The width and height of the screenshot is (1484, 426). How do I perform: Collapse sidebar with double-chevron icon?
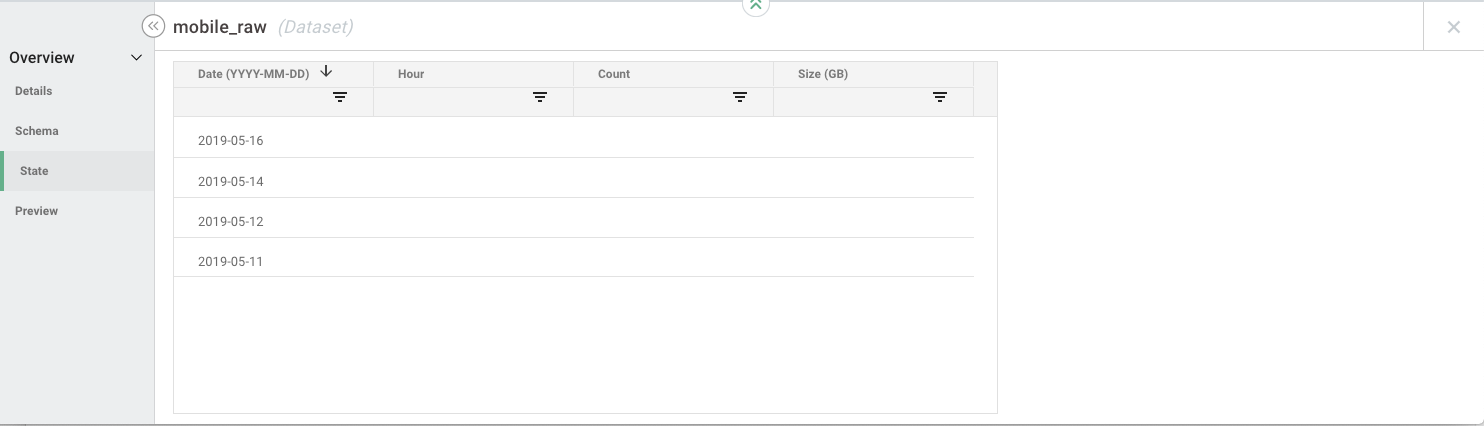click(x=153, y=27)
